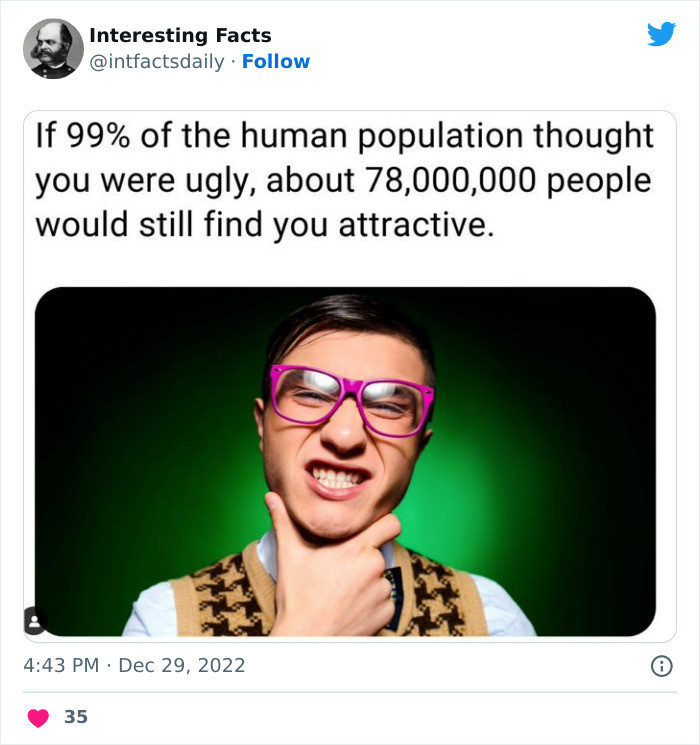The width and height of the screenshot is (700, 745).
Task: Click the word "attractive" in the tweet
Action: click(414, 224)
